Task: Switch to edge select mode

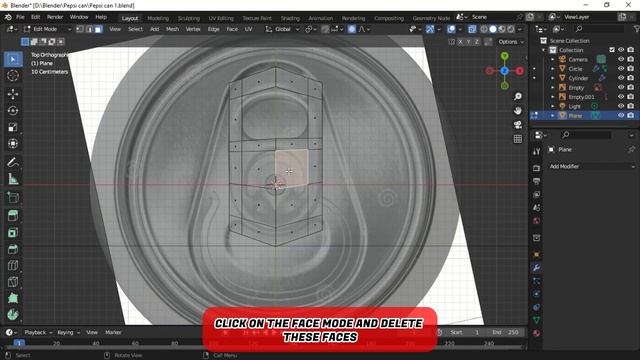Action: pyautogui.click(x=89, y=29)
